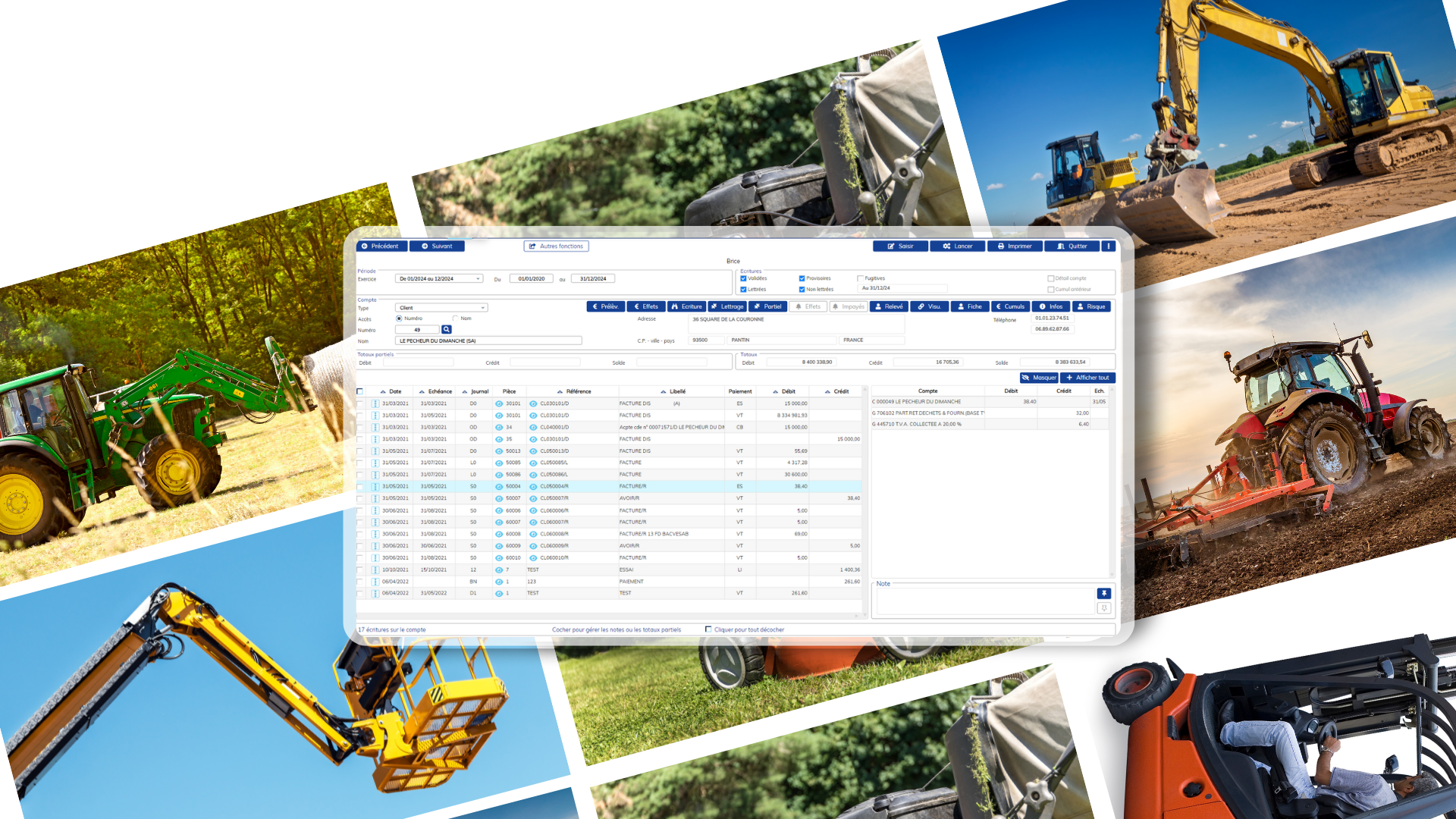Open reference CL050086/L eye icon
This screenshot has width=1456, height=819.
point(533,475)
